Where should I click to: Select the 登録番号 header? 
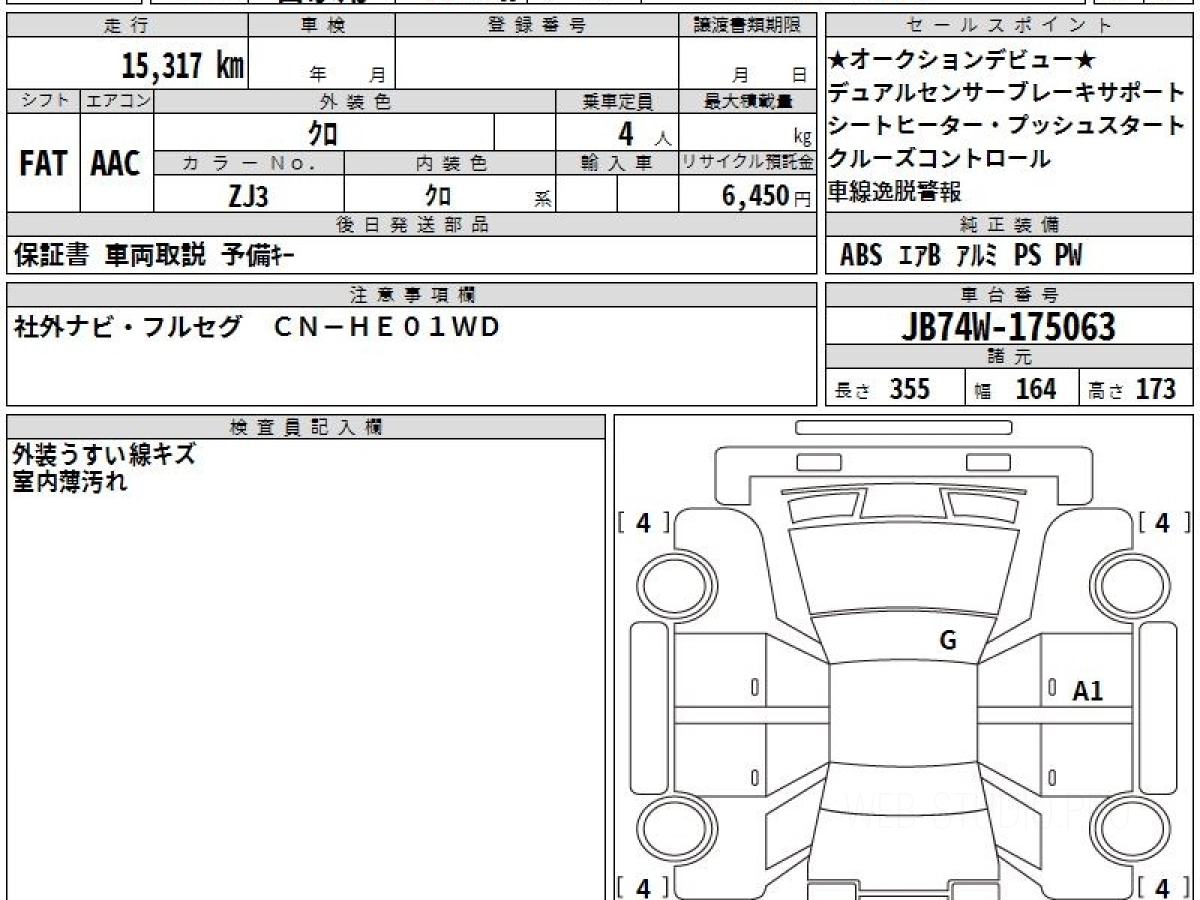(x=537, y=26)
